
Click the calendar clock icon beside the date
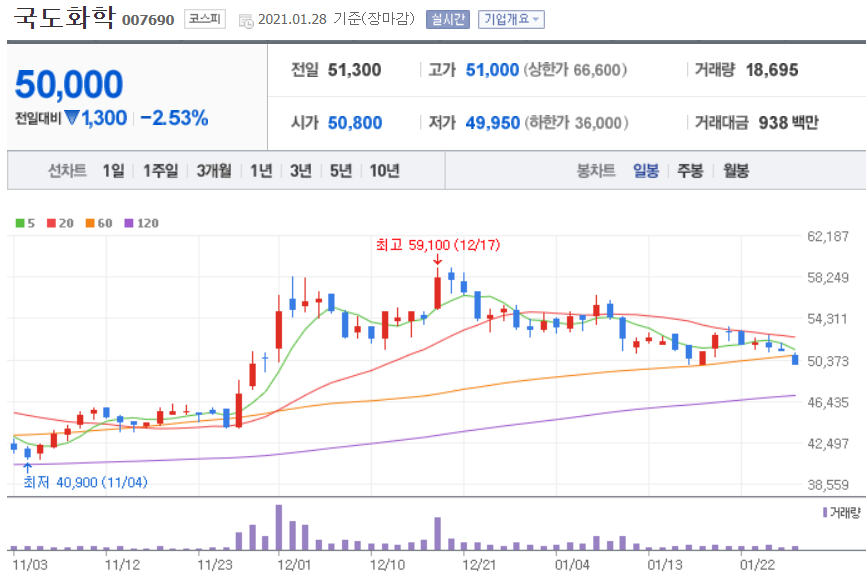(246, 21)
